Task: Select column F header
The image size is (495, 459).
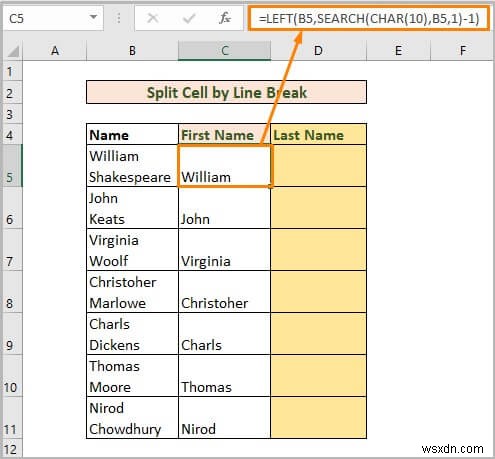Action: [463, 51]
